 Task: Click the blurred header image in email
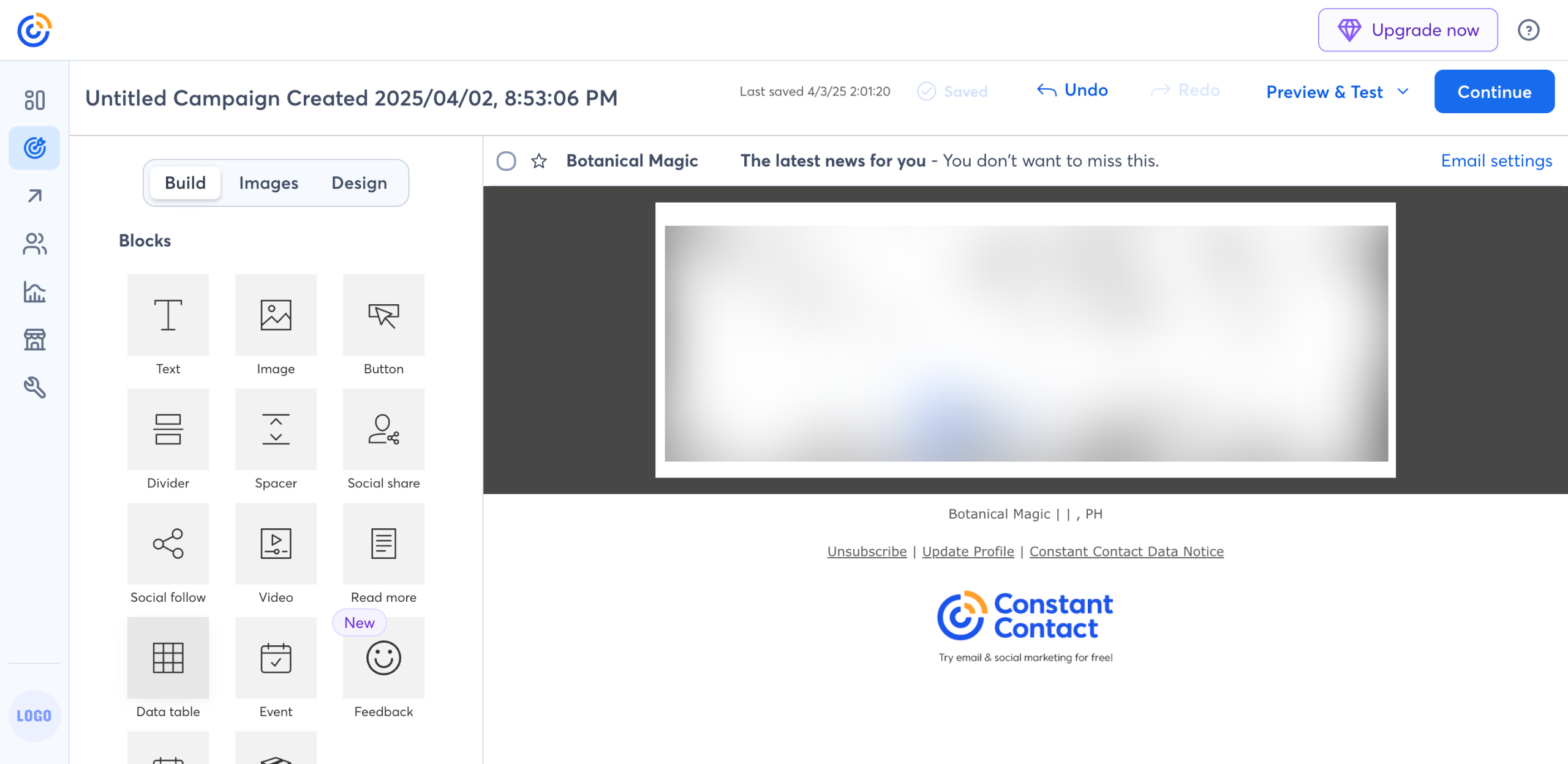[1026, 343]
